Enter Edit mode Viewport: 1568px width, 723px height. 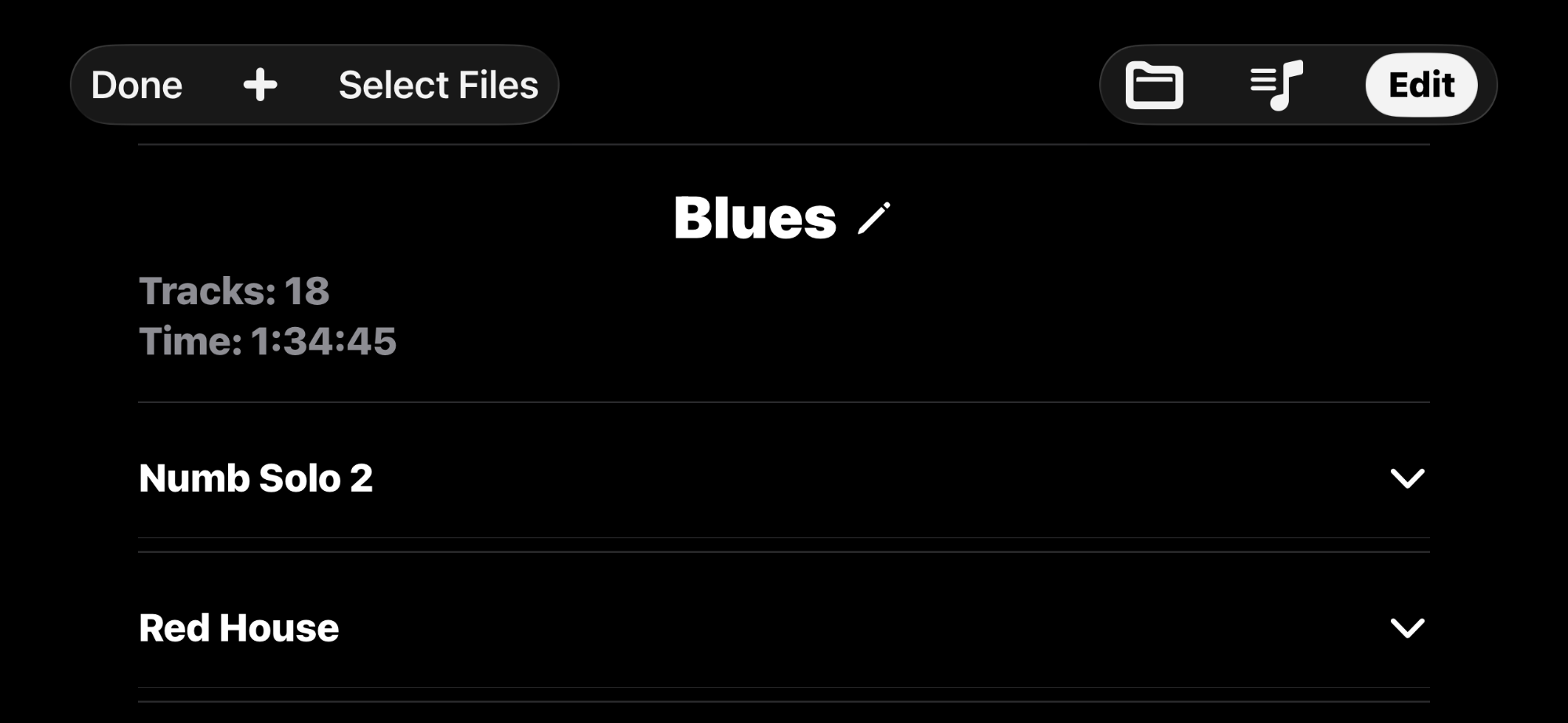[1421, 85]
